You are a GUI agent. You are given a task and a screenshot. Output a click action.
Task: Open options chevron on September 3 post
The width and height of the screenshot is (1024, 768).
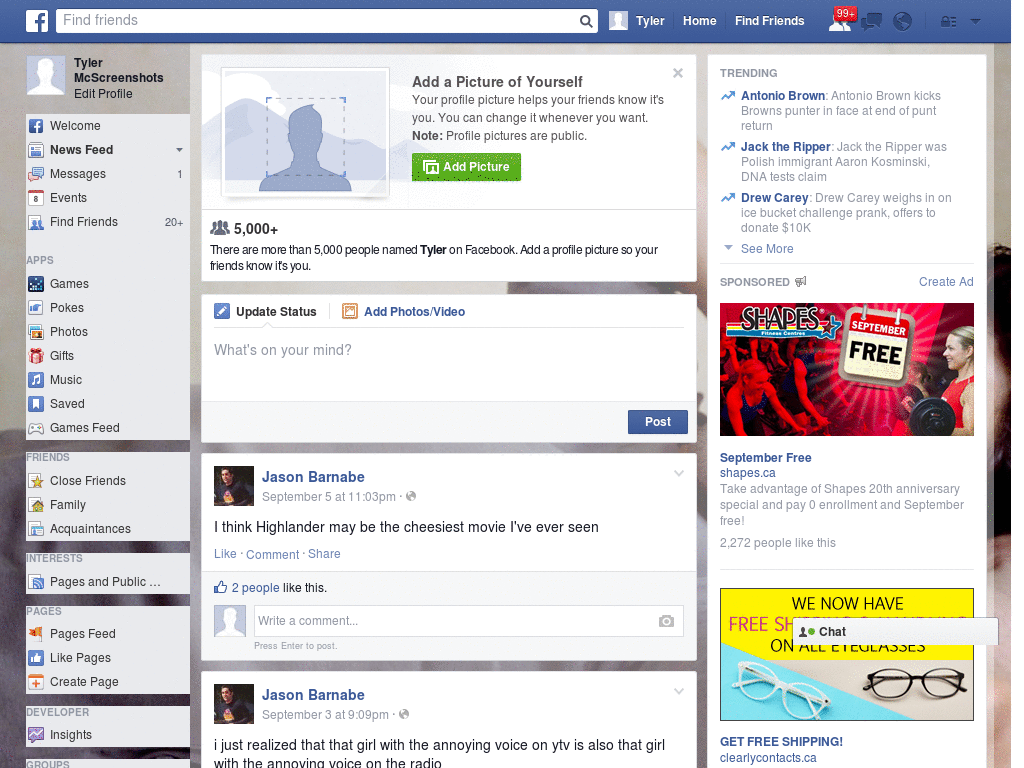click(679, 691)
